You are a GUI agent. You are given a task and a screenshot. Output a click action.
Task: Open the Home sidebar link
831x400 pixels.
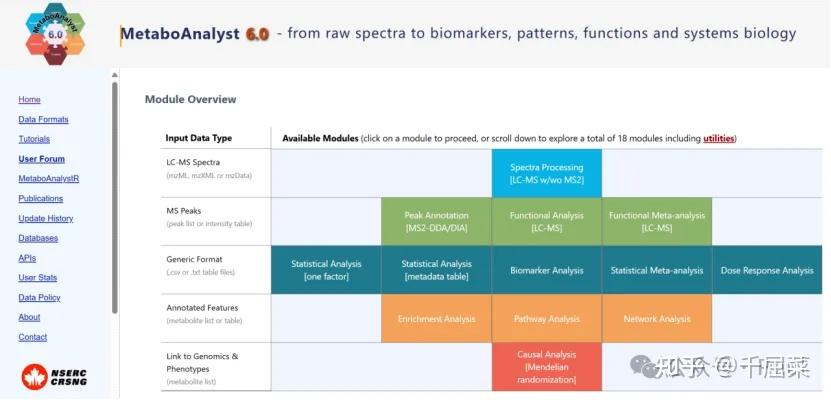pos(29,100)
